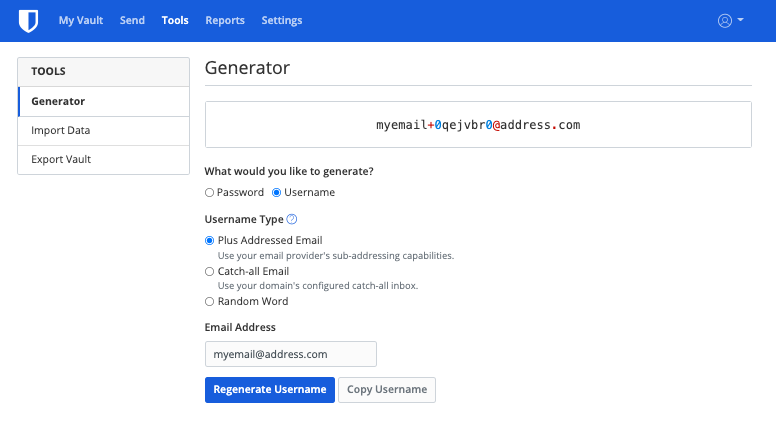Select Catch-all Email type

(x=209, y=272)
